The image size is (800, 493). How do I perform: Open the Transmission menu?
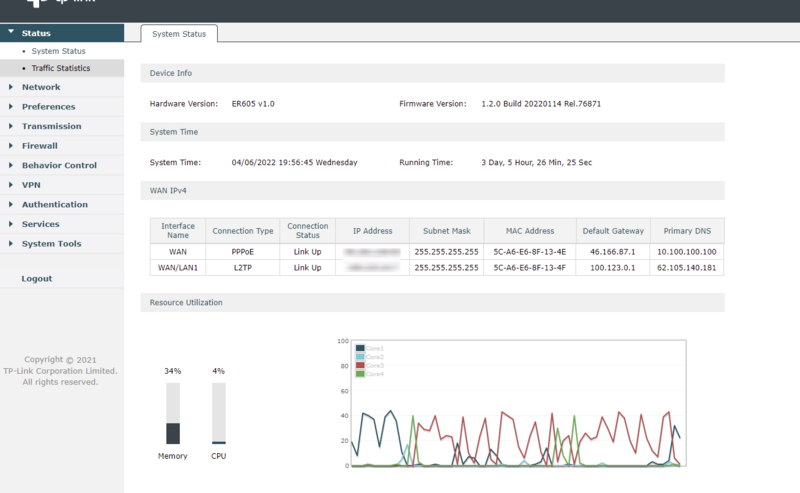[x=52, y=126]
